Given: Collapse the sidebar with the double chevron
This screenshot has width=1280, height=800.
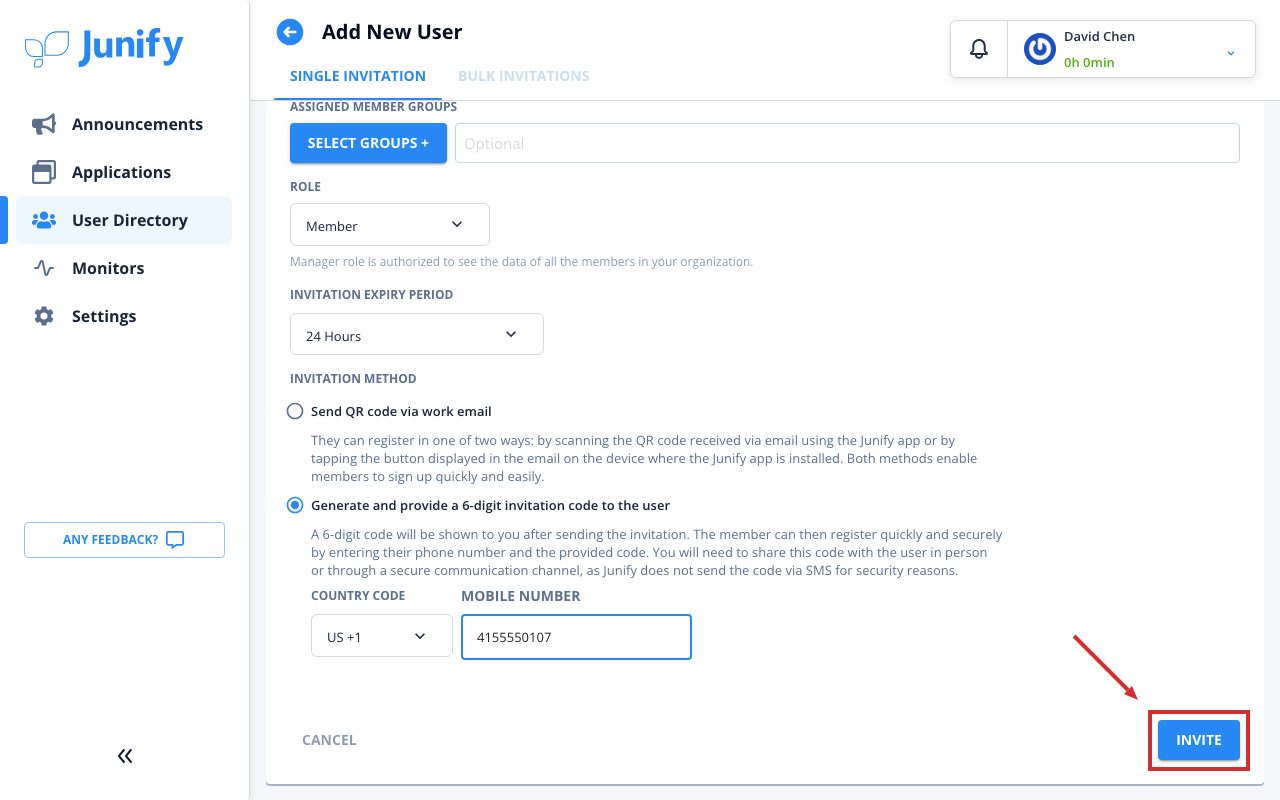Looking at the screenshot, I should tap(125, 756).
